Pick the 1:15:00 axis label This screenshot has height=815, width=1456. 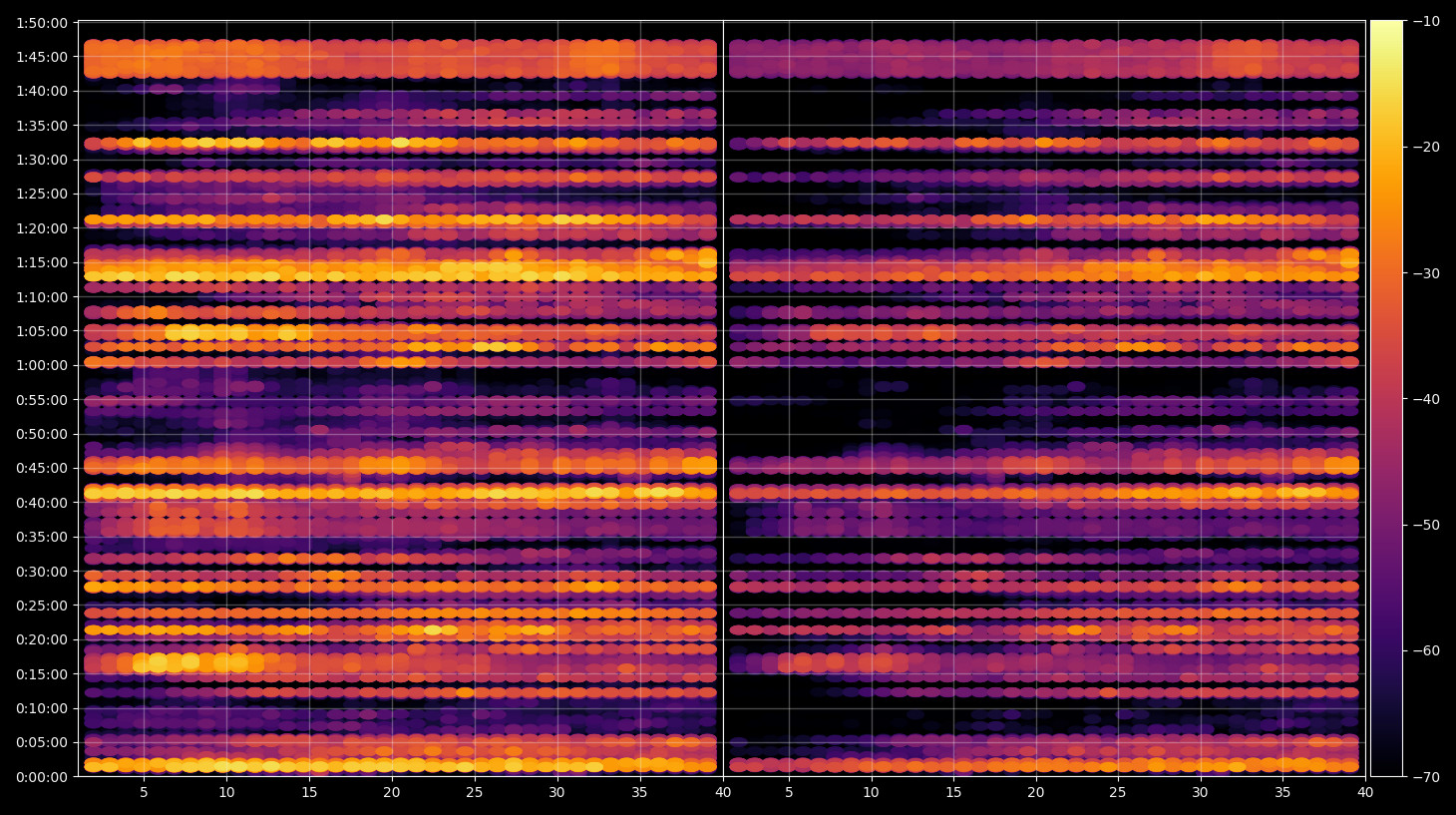pos(42,262)
